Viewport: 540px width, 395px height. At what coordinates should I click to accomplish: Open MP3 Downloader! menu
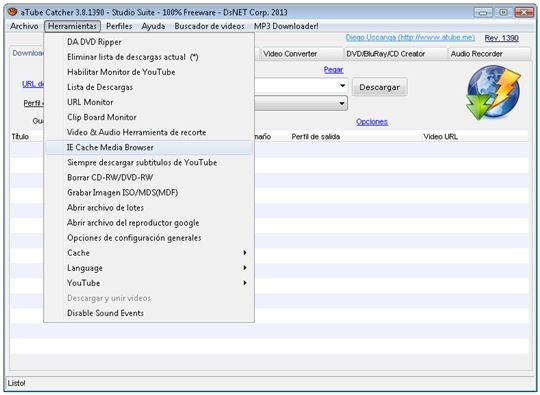[286, 26]
